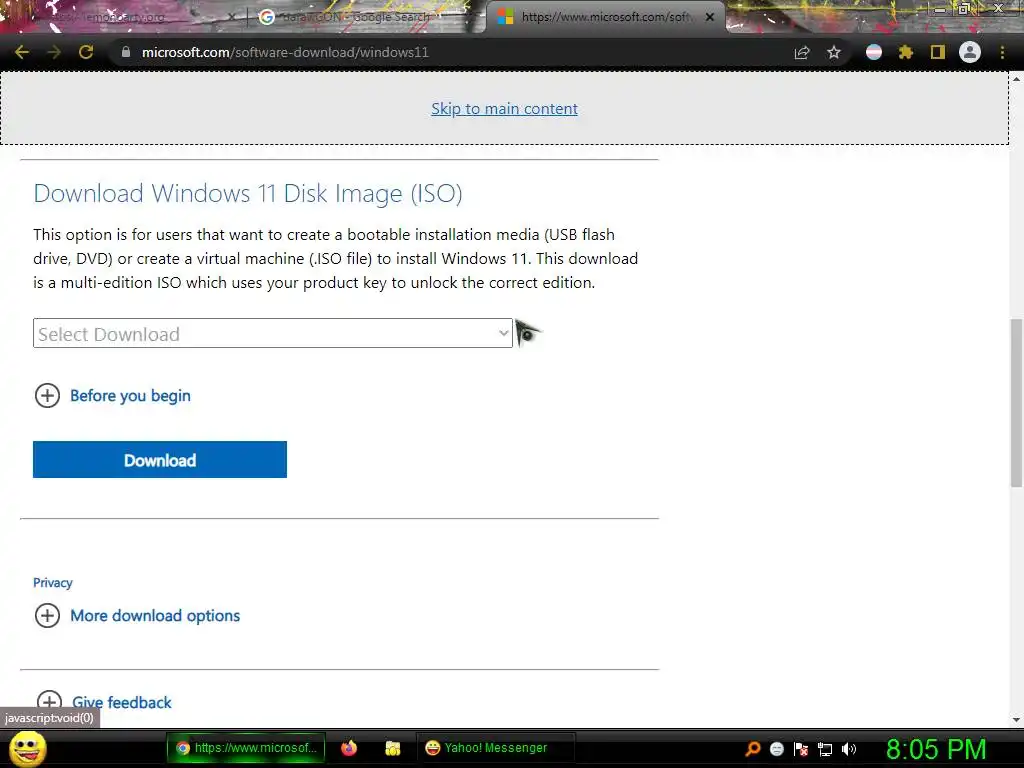The height and width of the screenshot is (768, 1024).
Task: Click the scrollbar up arrow
Action: pyautogui.click(x=1016, y=79)
